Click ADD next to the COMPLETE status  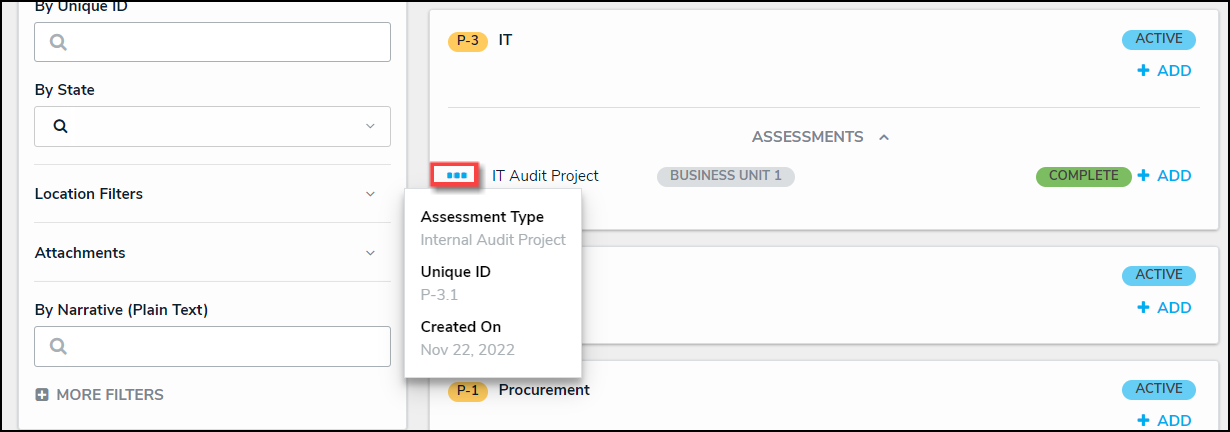click(1165, 176)
